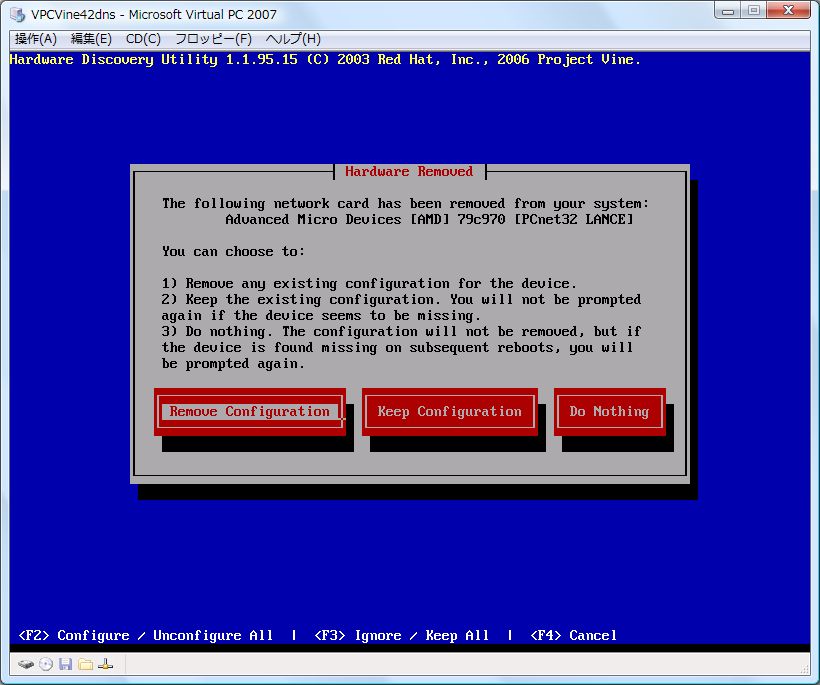Close the Virtual PC window
Viewport: 820px width, 685px height.
(x=789, y=10)
